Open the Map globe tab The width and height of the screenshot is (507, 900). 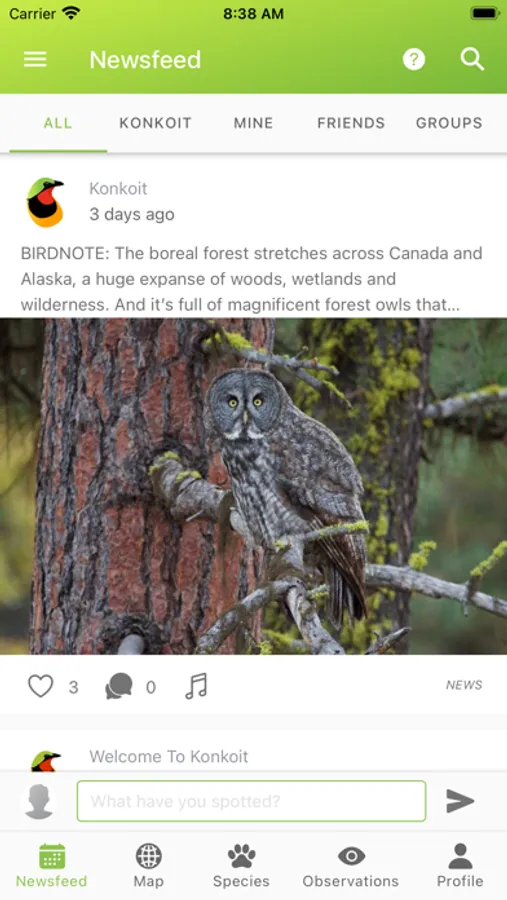[x=149, y=866]
